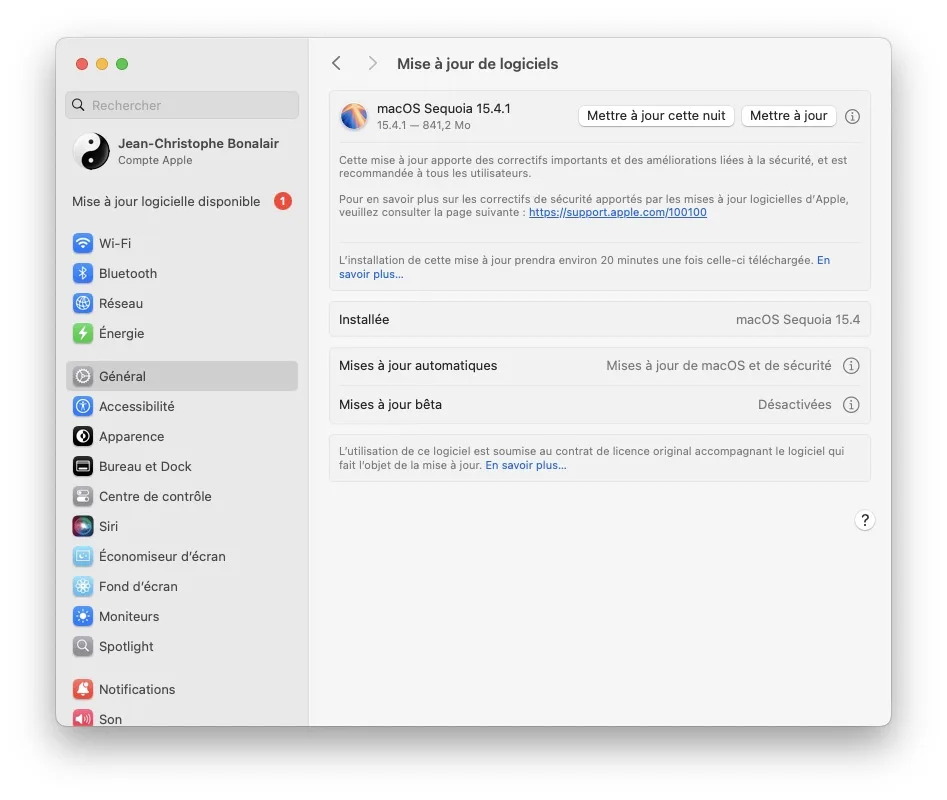
Task: Select Wi-Fi in the sidebar
Action: click(182, 243)
